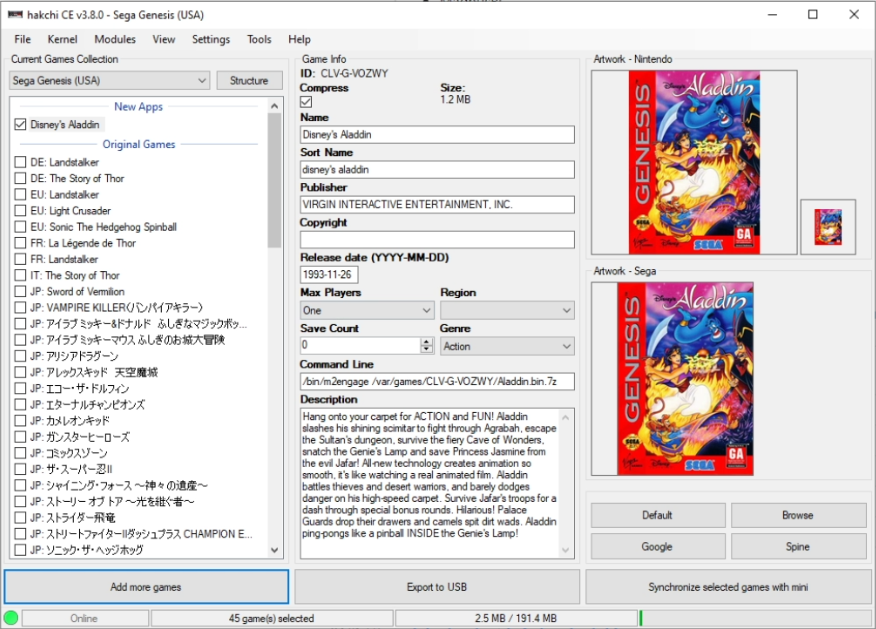This screenshot has height=629, width=876.
Task: Click games list scrollbar down arrow
Action: coord(274,550)
